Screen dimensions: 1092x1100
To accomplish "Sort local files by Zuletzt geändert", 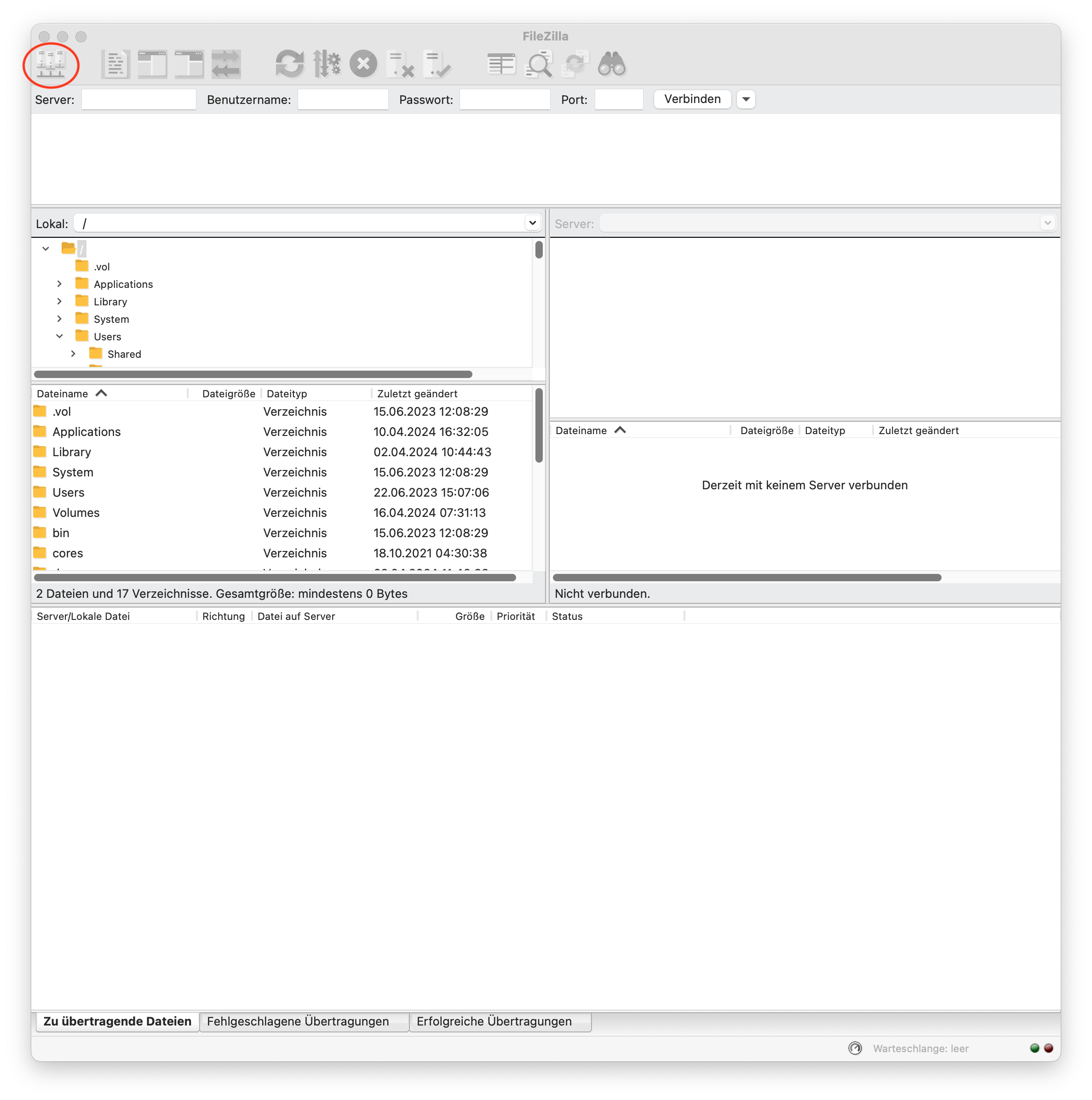I will pos(417,394).
